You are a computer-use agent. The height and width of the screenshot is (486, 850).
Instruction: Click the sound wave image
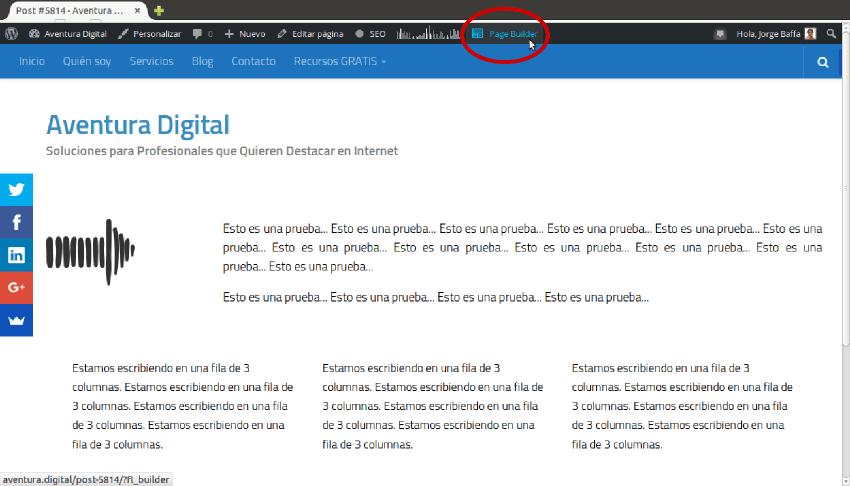(90, 252)
